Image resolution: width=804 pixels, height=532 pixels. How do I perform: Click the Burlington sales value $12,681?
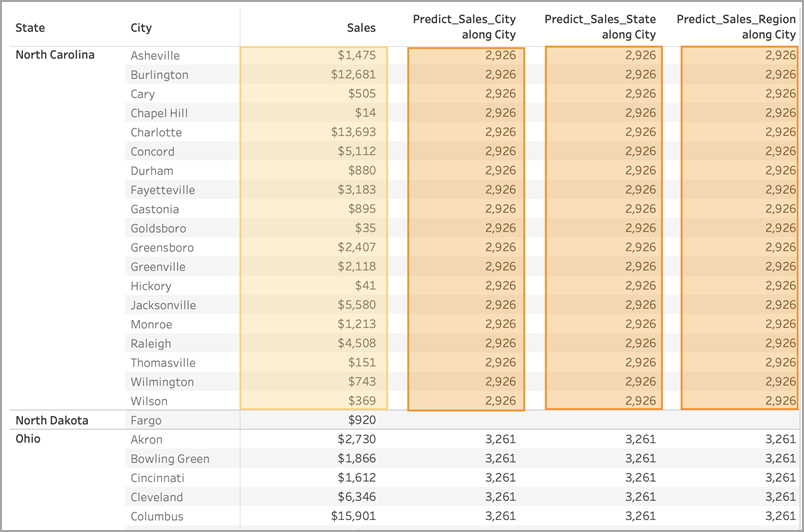coord(353,74)
